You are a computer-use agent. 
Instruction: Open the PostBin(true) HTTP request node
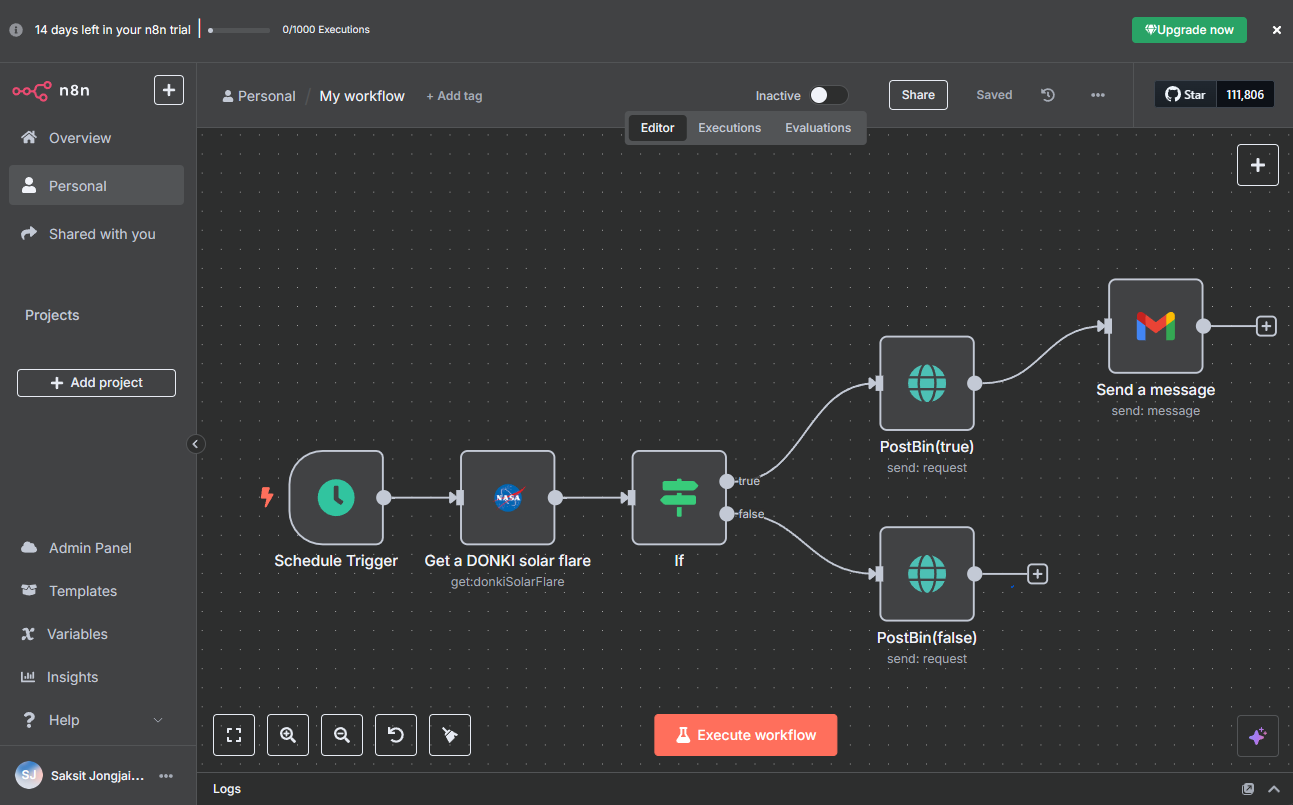[x=926, y=383]
